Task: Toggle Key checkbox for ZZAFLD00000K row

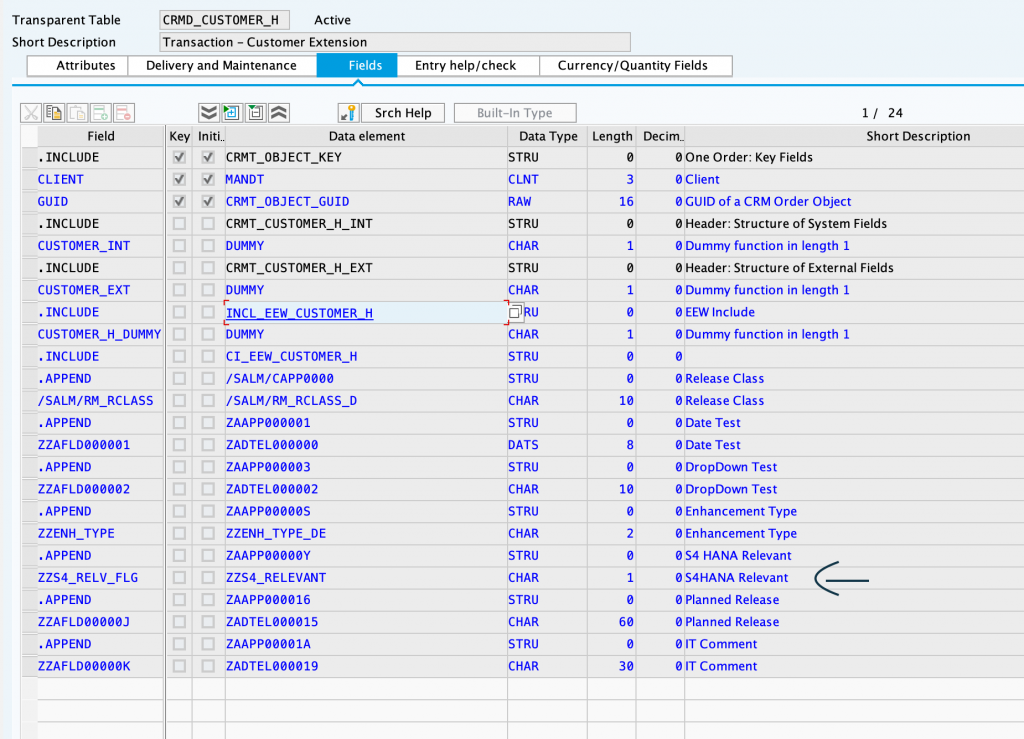Action: coord(179,666)
